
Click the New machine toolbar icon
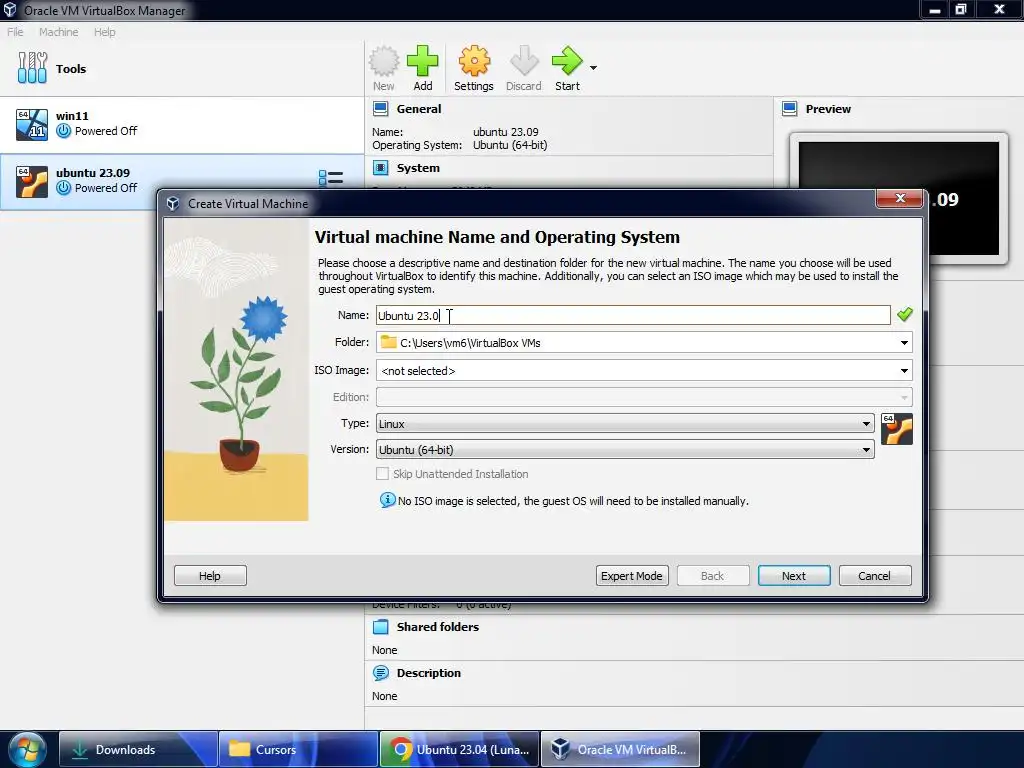point(383,61)
